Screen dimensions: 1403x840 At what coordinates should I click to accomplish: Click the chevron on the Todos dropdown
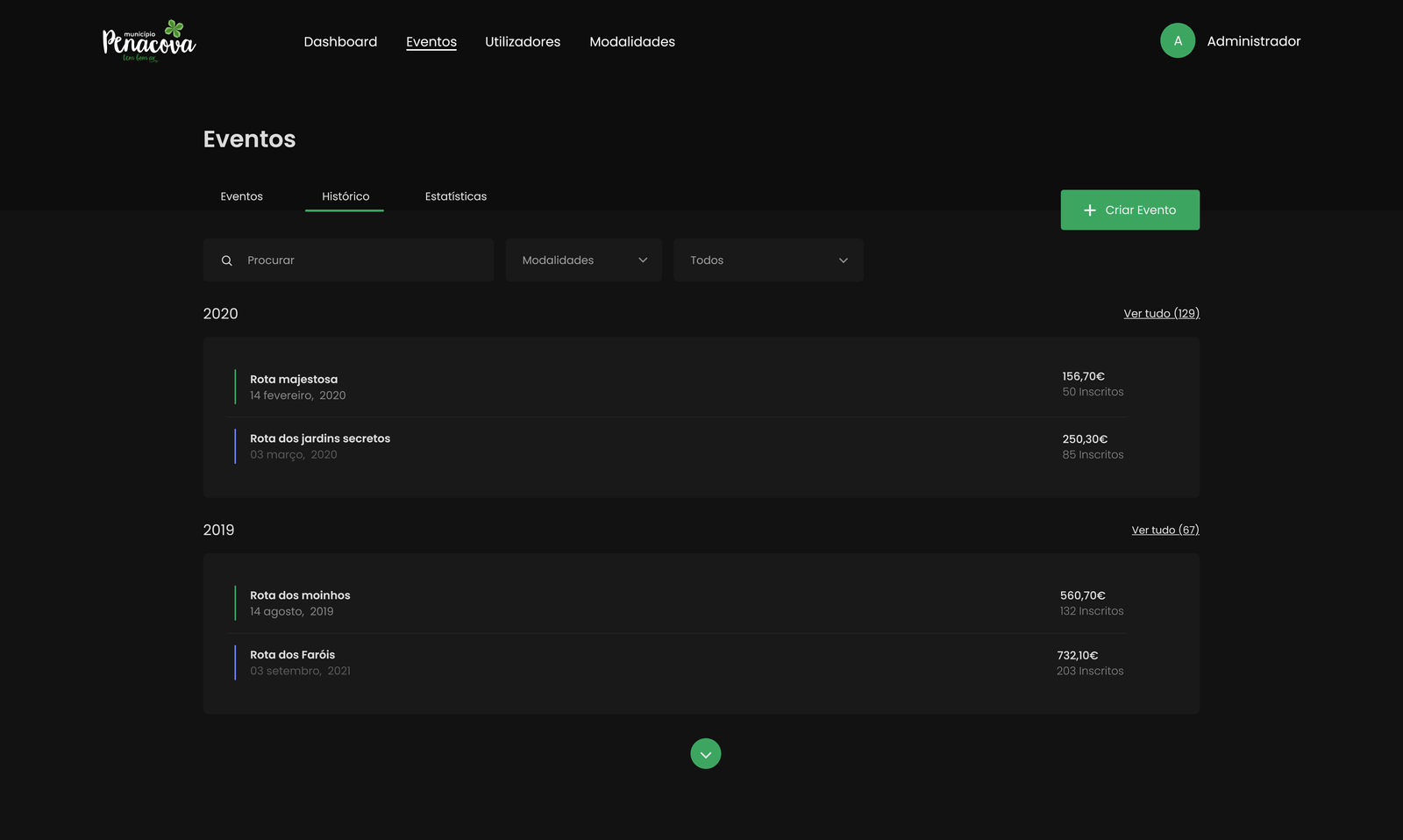click(x=843, y=260)
